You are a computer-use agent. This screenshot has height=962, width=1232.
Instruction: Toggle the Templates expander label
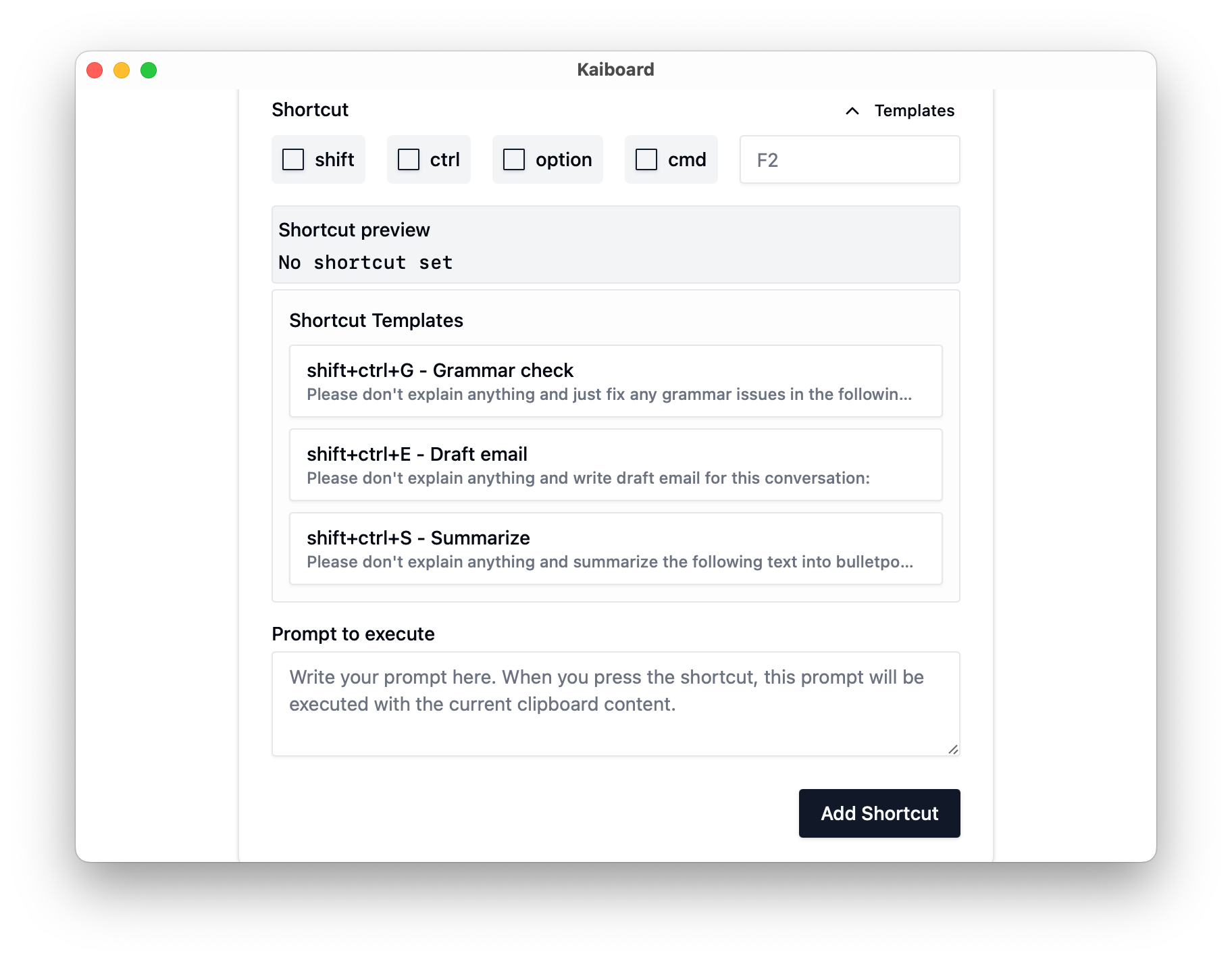[915, 111]
